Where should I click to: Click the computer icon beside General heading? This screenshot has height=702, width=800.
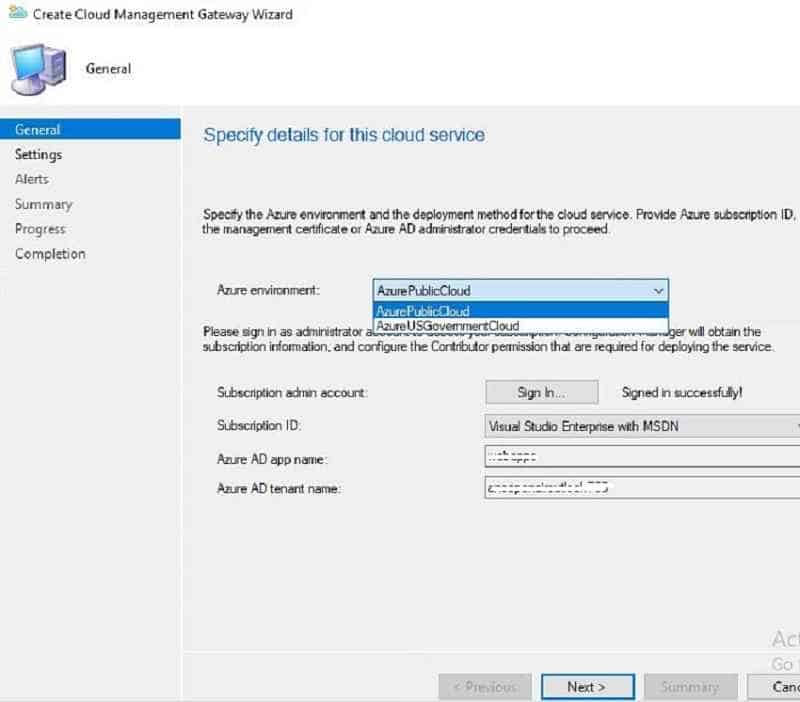(39, 69)
